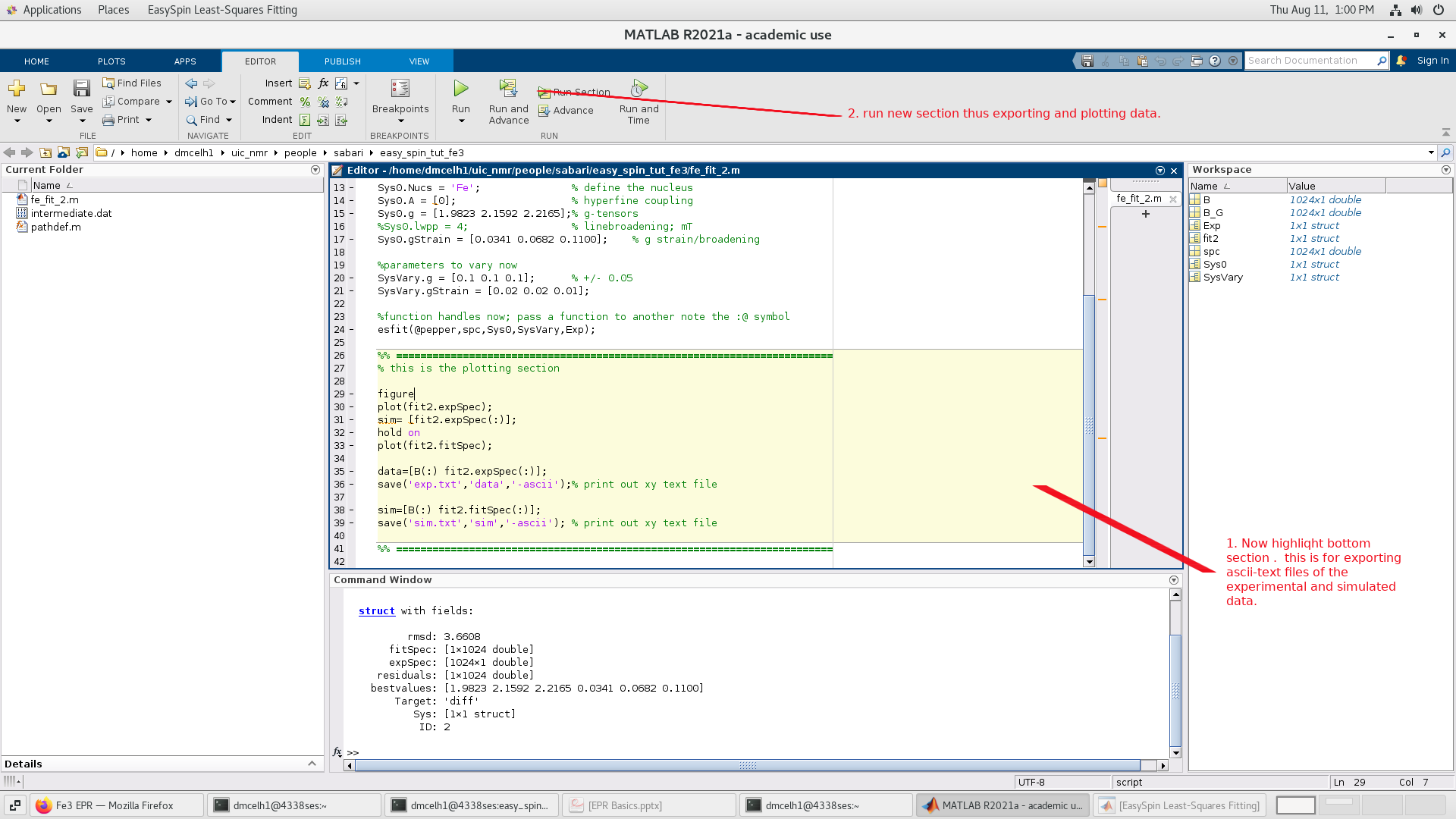Image resolution: width=1456 pixels, height=819 pixels.
Task: Click the green Run button
Action: point(461,89)
